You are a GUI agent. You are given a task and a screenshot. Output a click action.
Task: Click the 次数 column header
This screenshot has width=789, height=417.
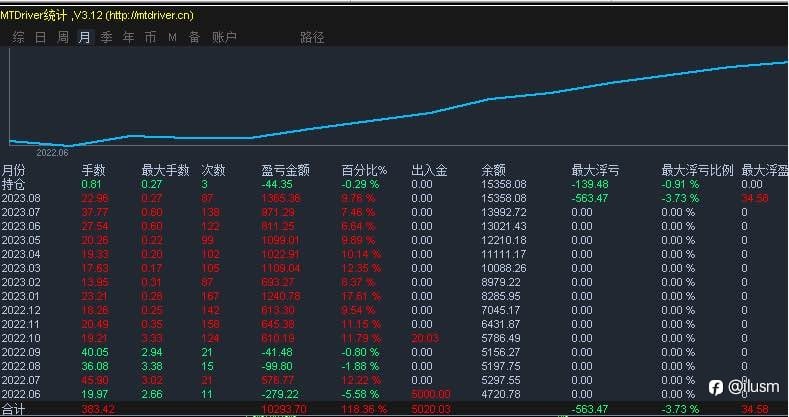pos(213,170)
